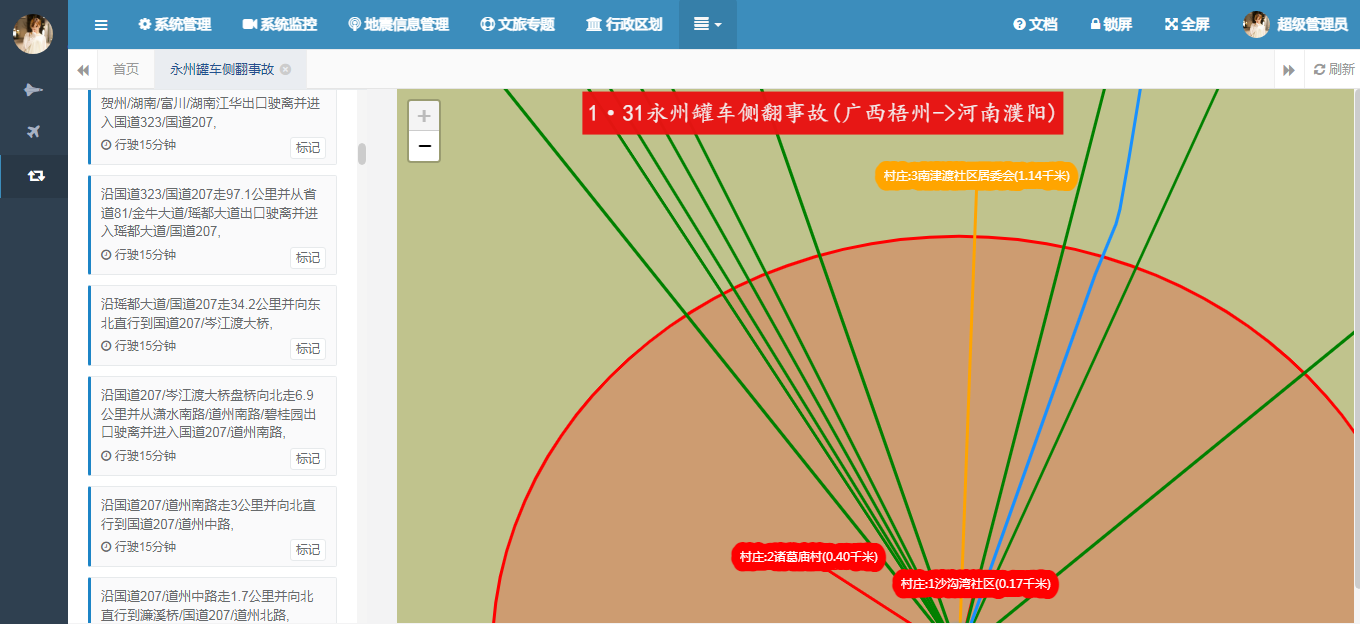Click the retweet arrows sidebar icon
Viewport: 1360px width, 624px height.
tap(35, 176)
